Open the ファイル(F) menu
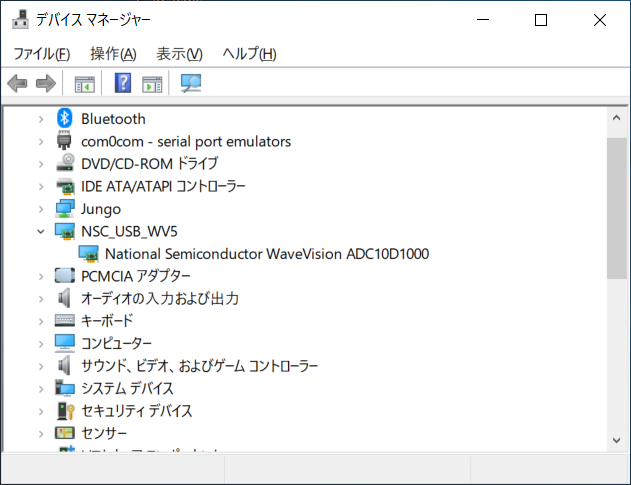 click(x=42, y=54)
